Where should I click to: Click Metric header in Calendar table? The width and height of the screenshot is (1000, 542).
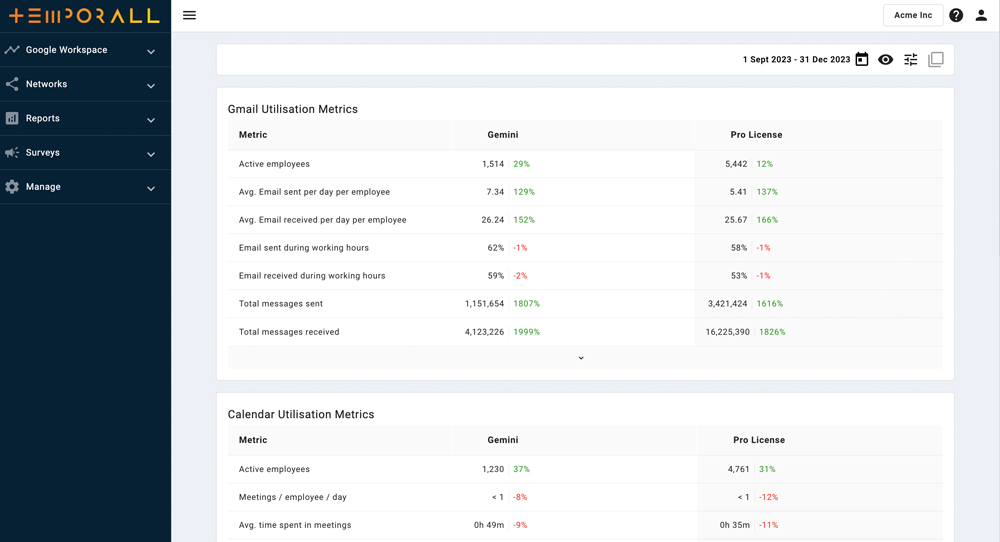[253, 440]
